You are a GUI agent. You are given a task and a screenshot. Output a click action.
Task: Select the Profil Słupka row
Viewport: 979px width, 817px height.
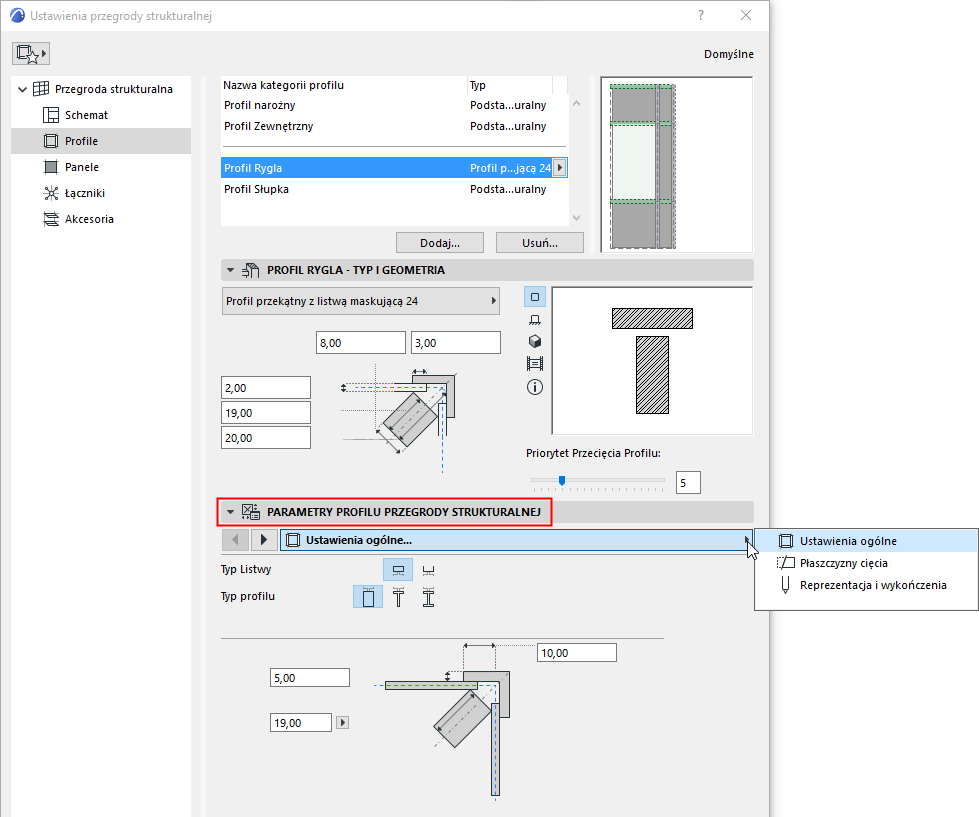(x=394, y=189)
